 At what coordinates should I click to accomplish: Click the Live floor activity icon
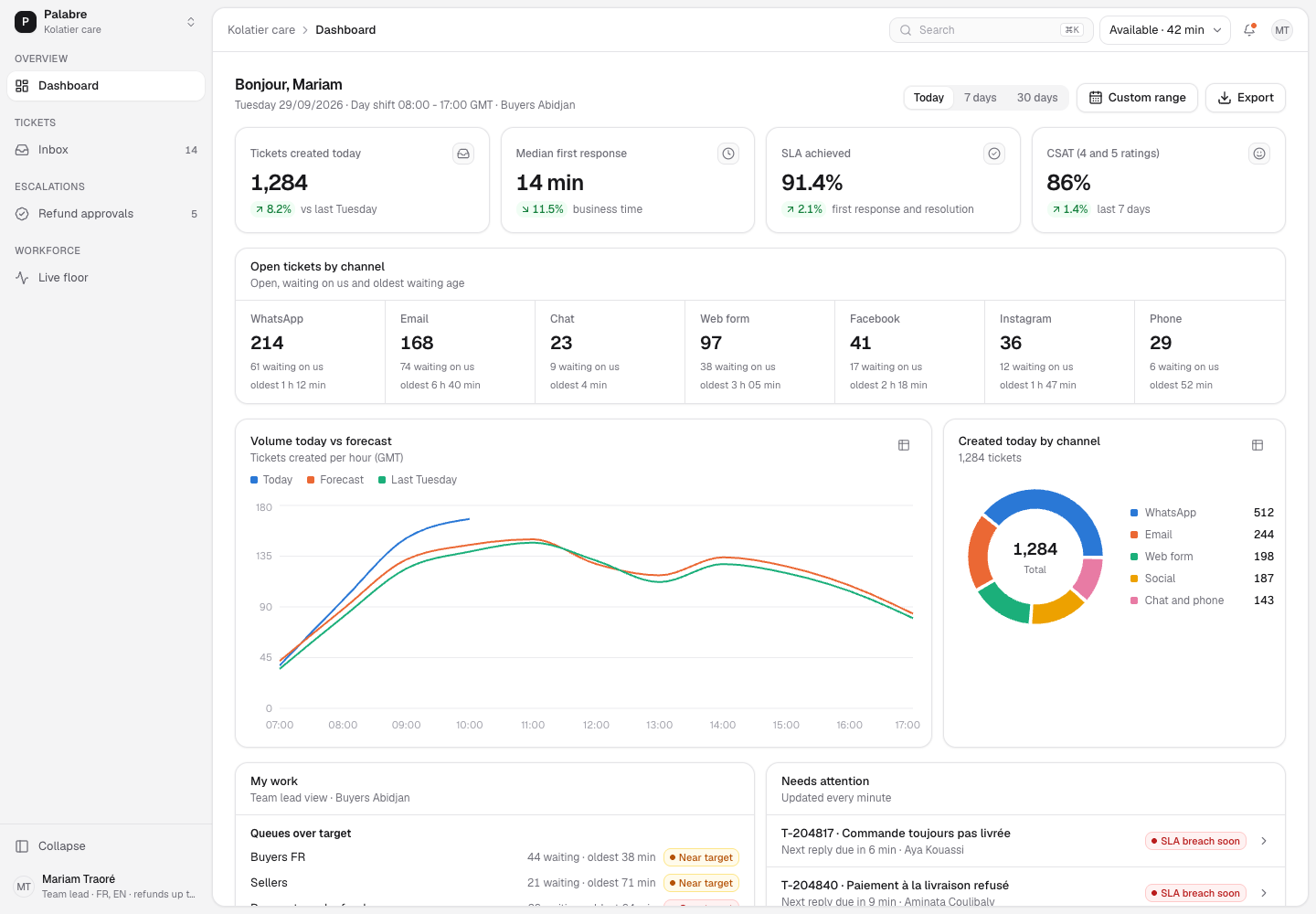22,278
